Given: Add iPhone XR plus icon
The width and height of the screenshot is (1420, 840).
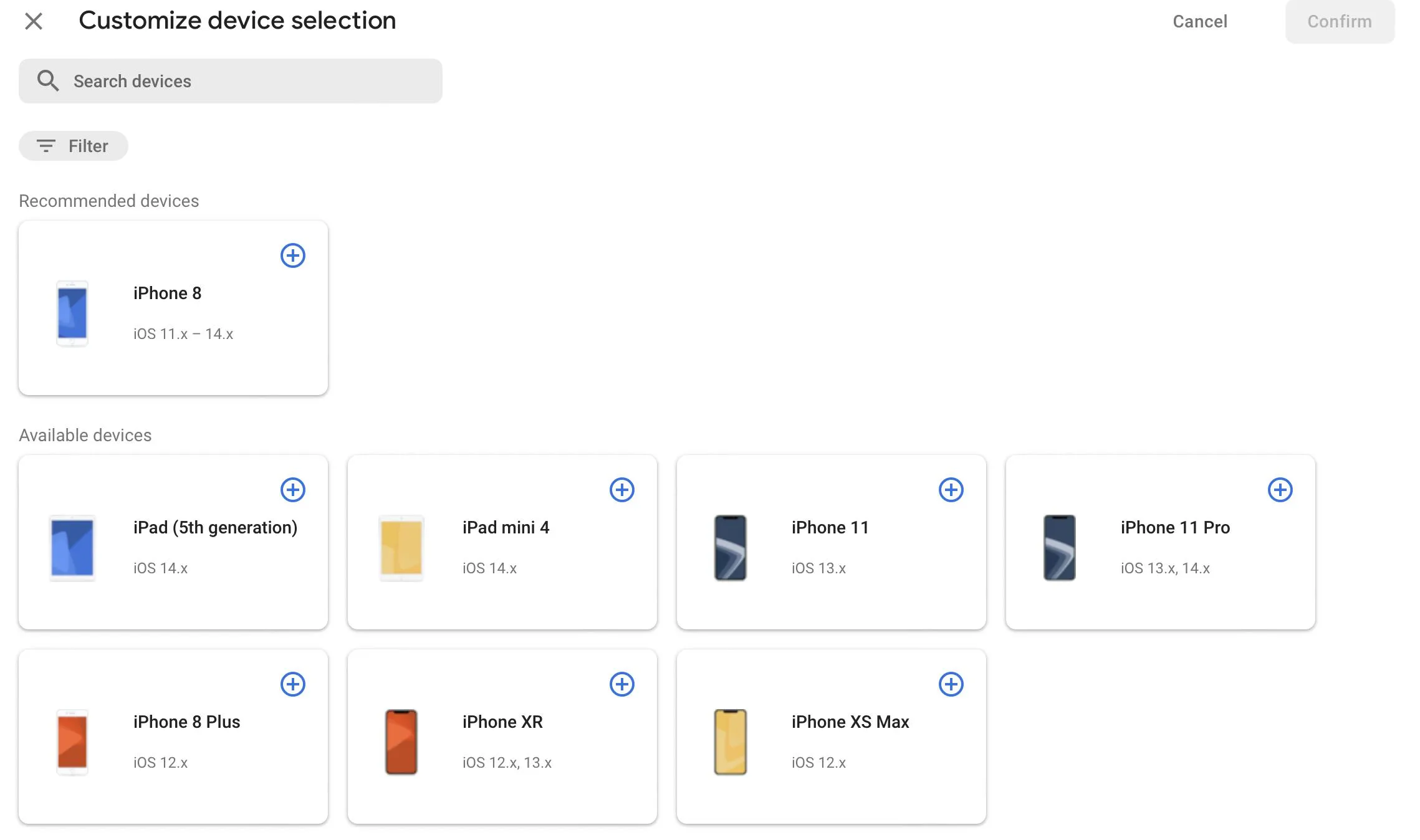Looking at the screenshot, I should 621,684.
